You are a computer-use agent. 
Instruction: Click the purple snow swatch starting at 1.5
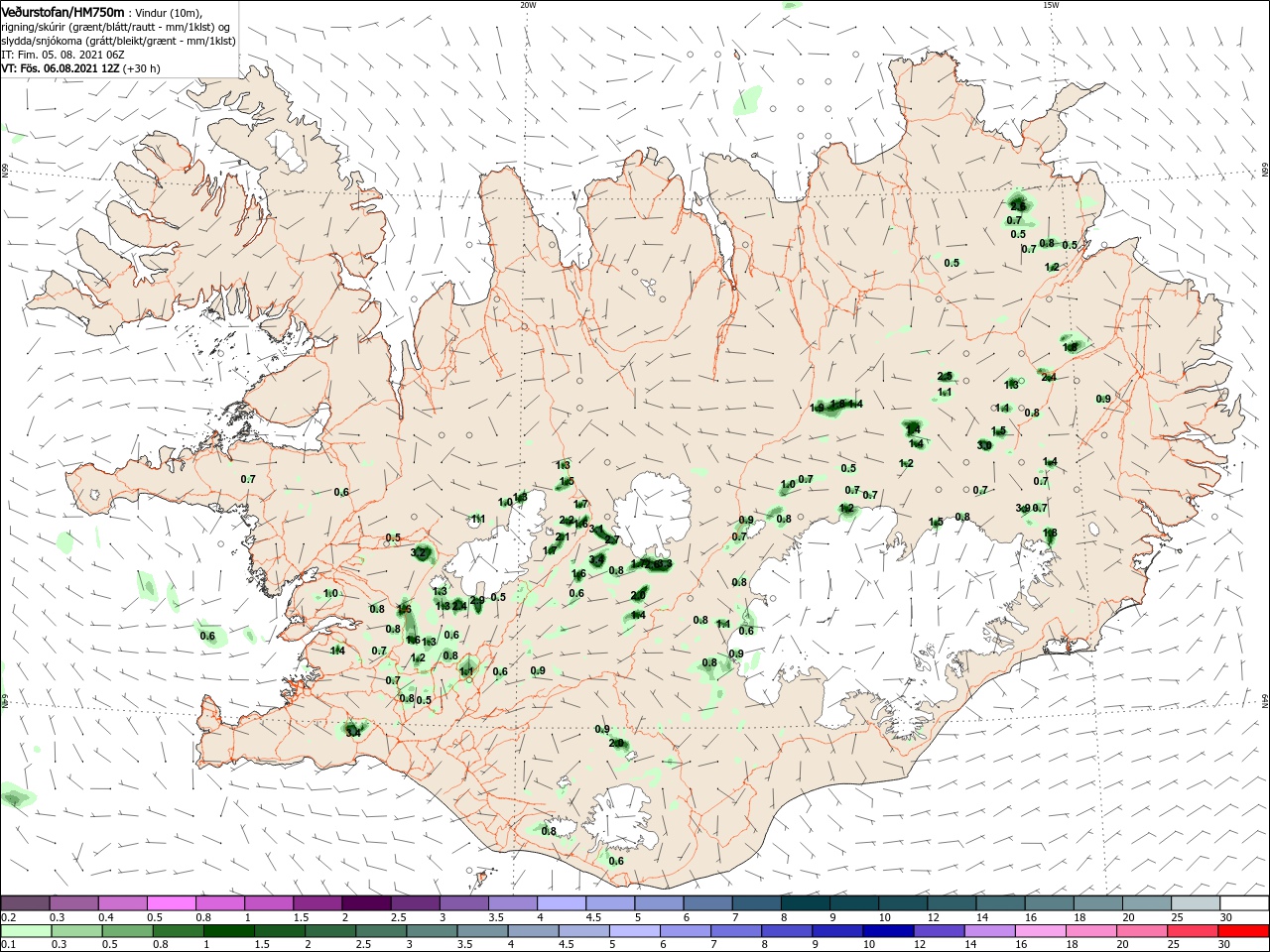point(317,903)
